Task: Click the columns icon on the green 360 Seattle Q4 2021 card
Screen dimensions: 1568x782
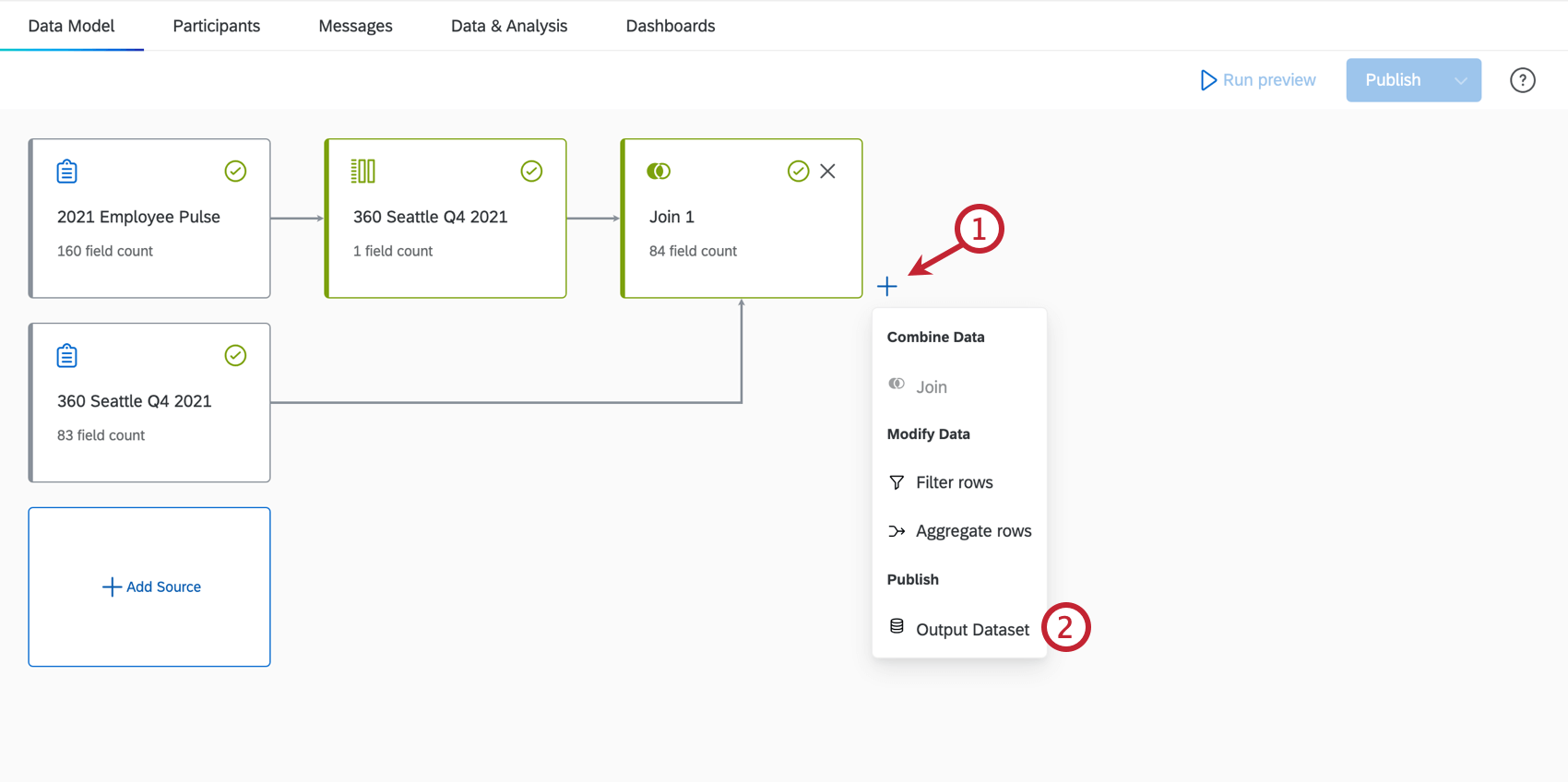Action: [363, 171]
